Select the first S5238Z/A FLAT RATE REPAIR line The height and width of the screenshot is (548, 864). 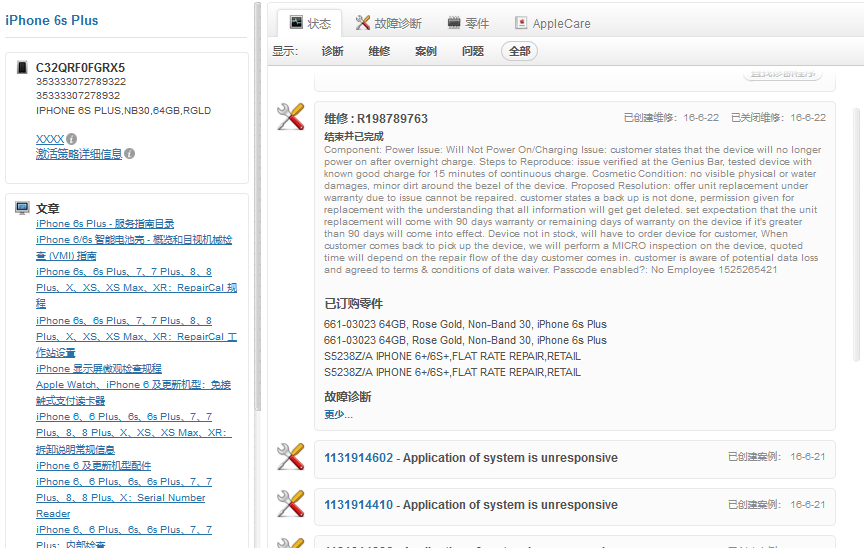click(x=452, y=356)
